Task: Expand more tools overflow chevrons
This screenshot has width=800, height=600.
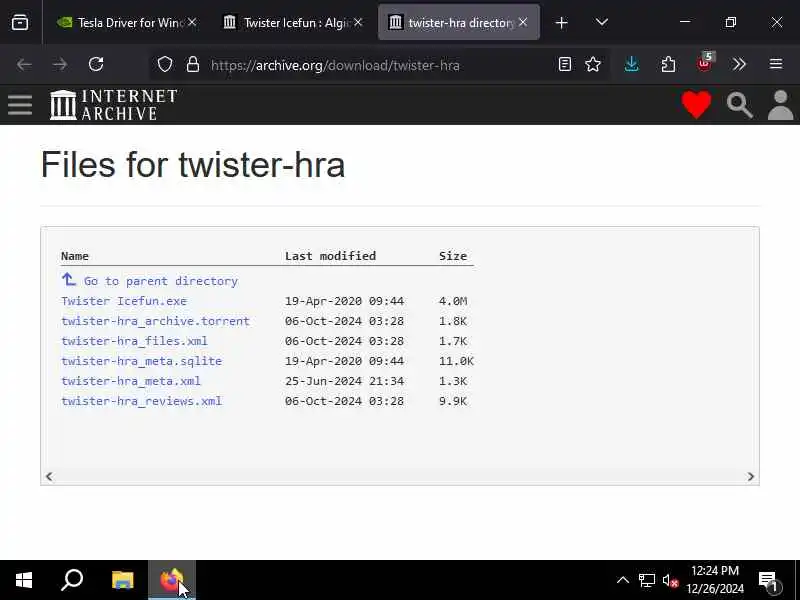Action: pos(739,64)
